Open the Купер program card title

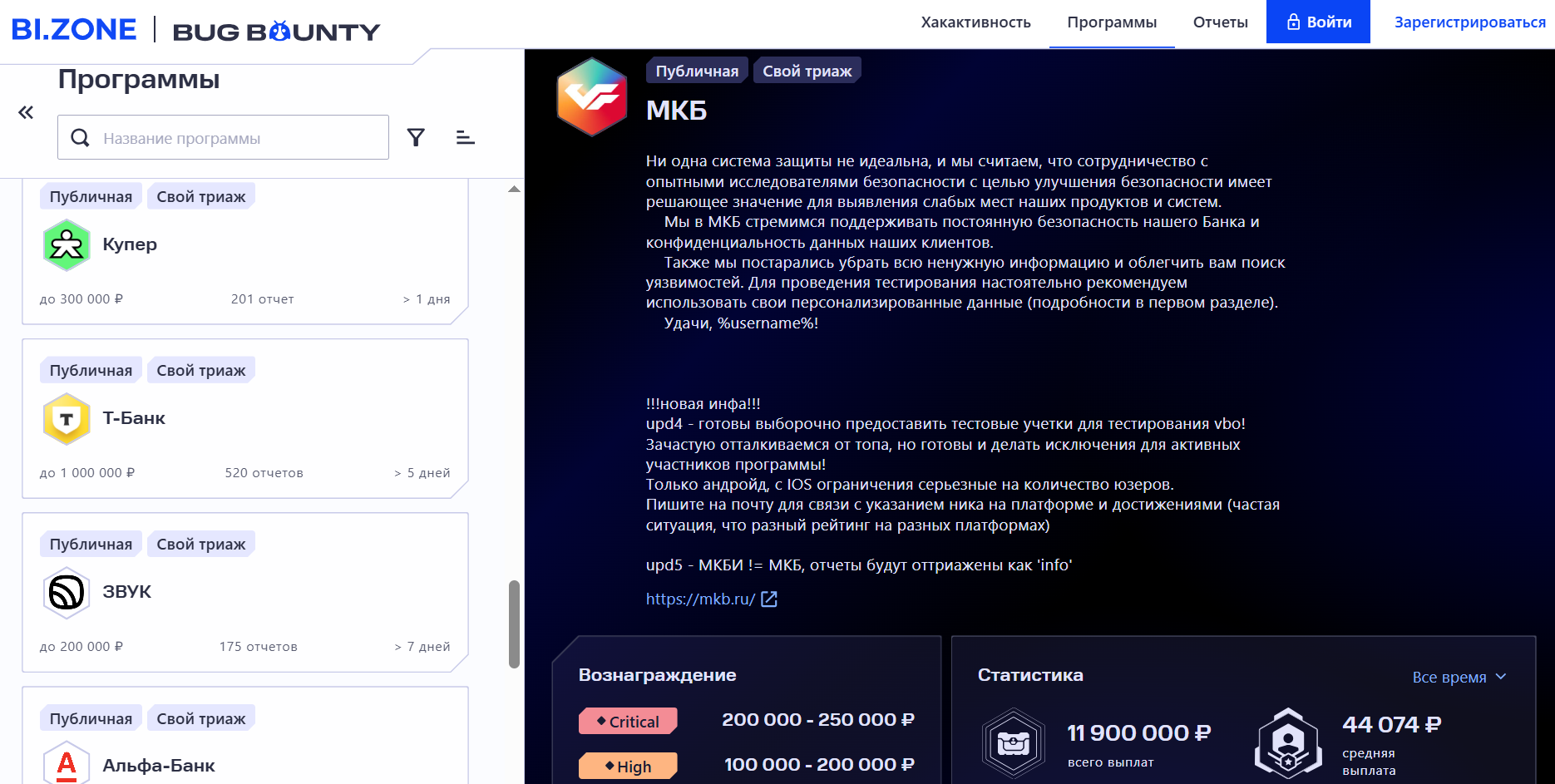pyautogui.click(x=130, y=244)
